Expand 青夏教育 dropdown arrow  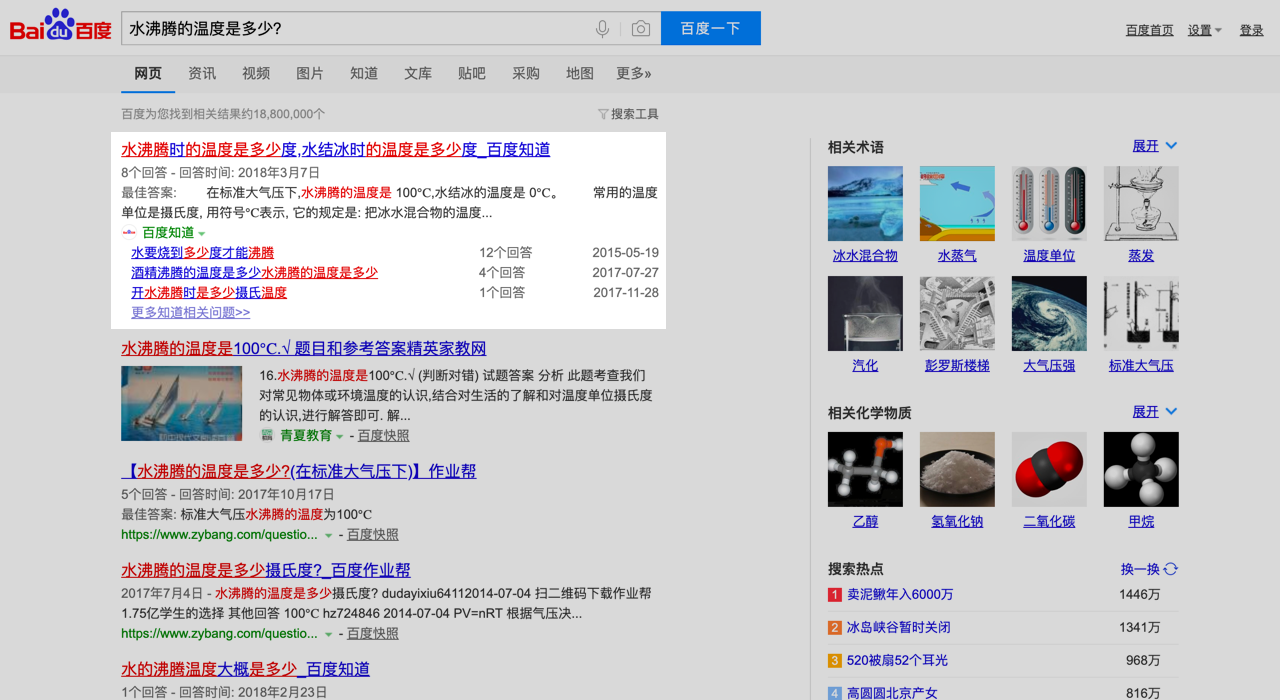click(340, 436)
